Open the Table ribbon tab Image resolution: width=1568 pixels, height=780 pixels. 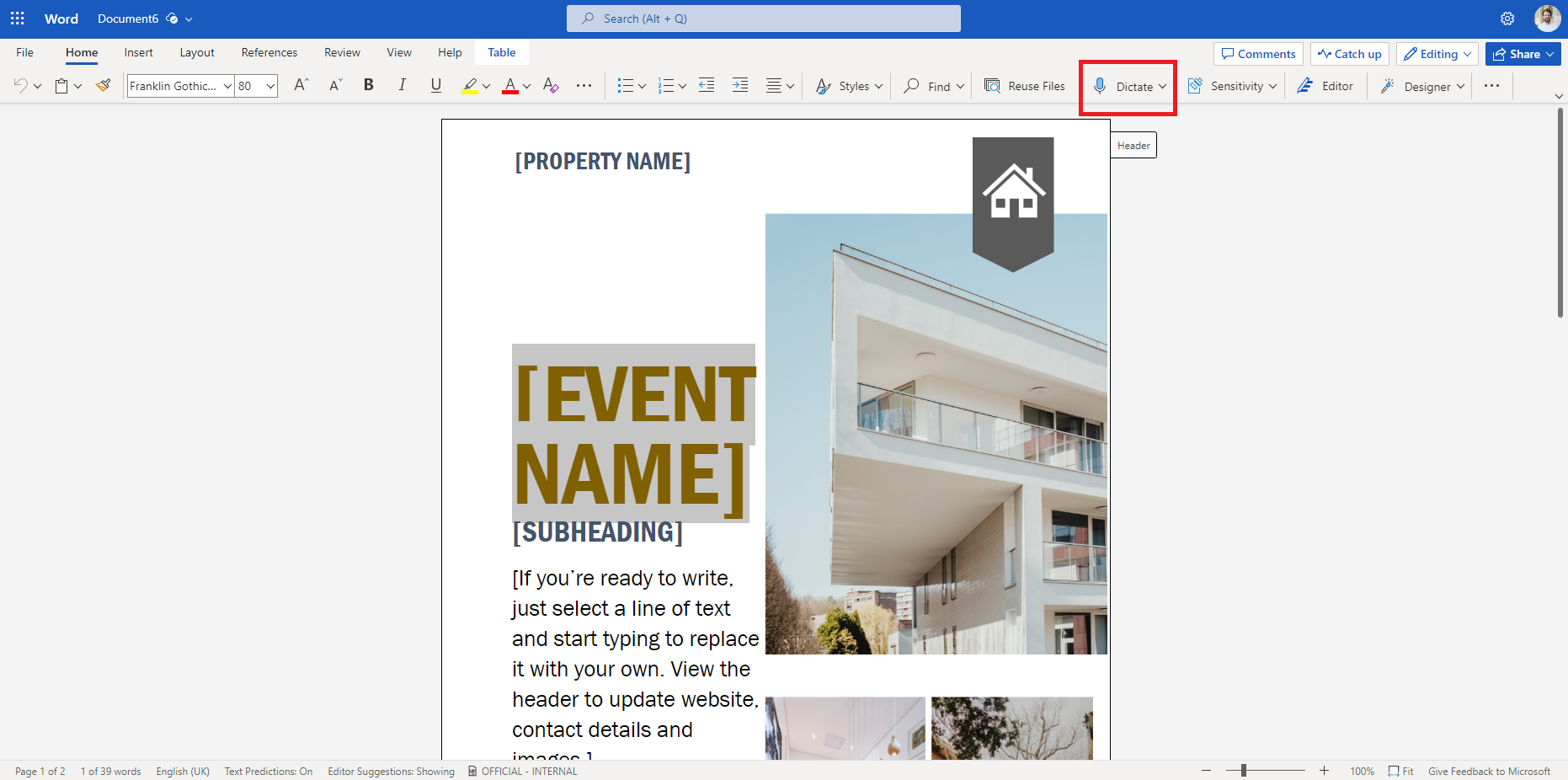point(501,51)
